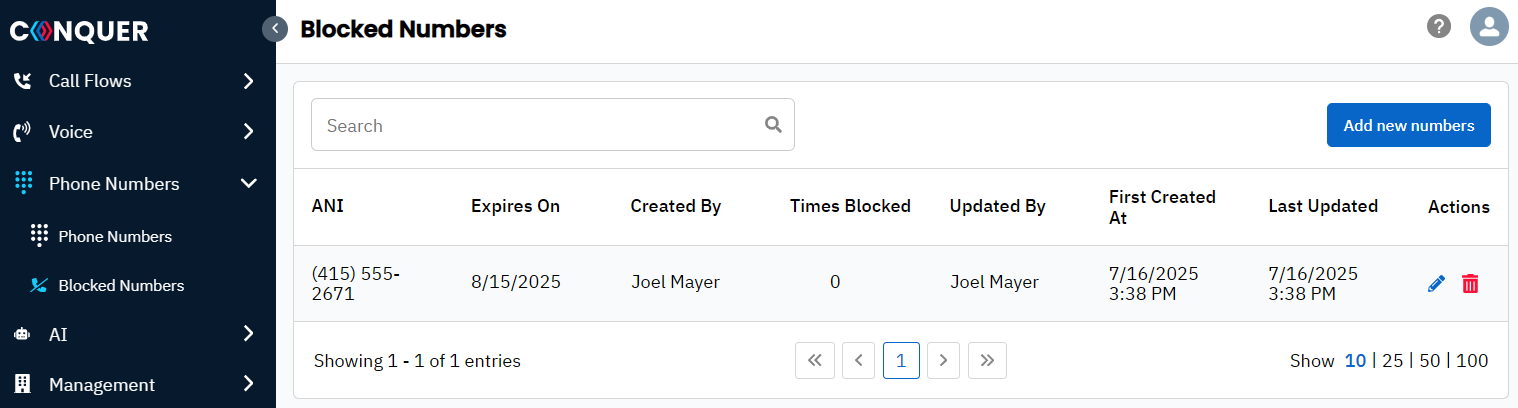Open the help question mark icon
1518x408 pixels.
(x=1438, y=27)
